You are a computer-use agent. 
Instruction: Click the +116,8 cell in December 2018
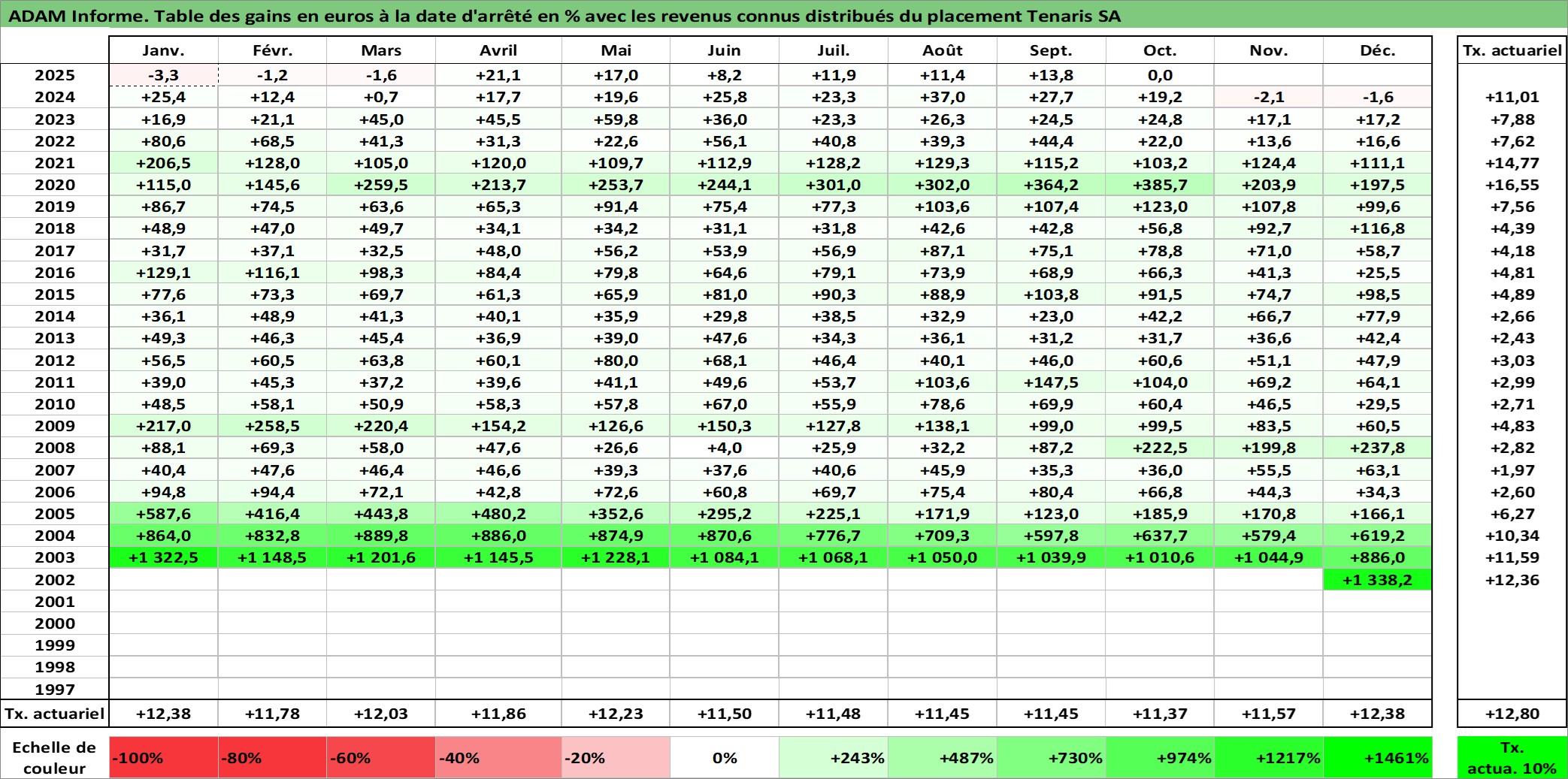[x=1377, y=228]
